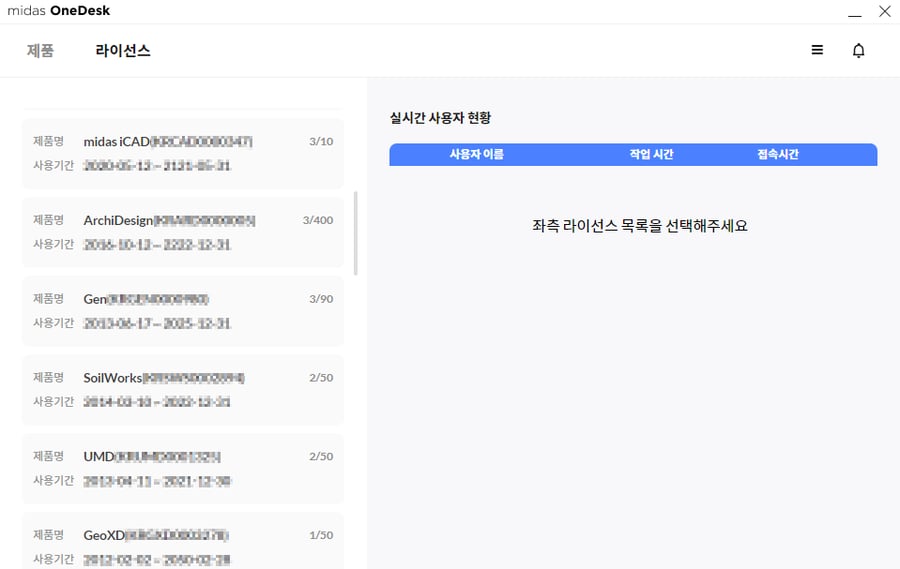Image resolution: width=900 pixels, height=569 pixels.
Task: Click the 사용자 이름 column header
Action: [476, 155]
